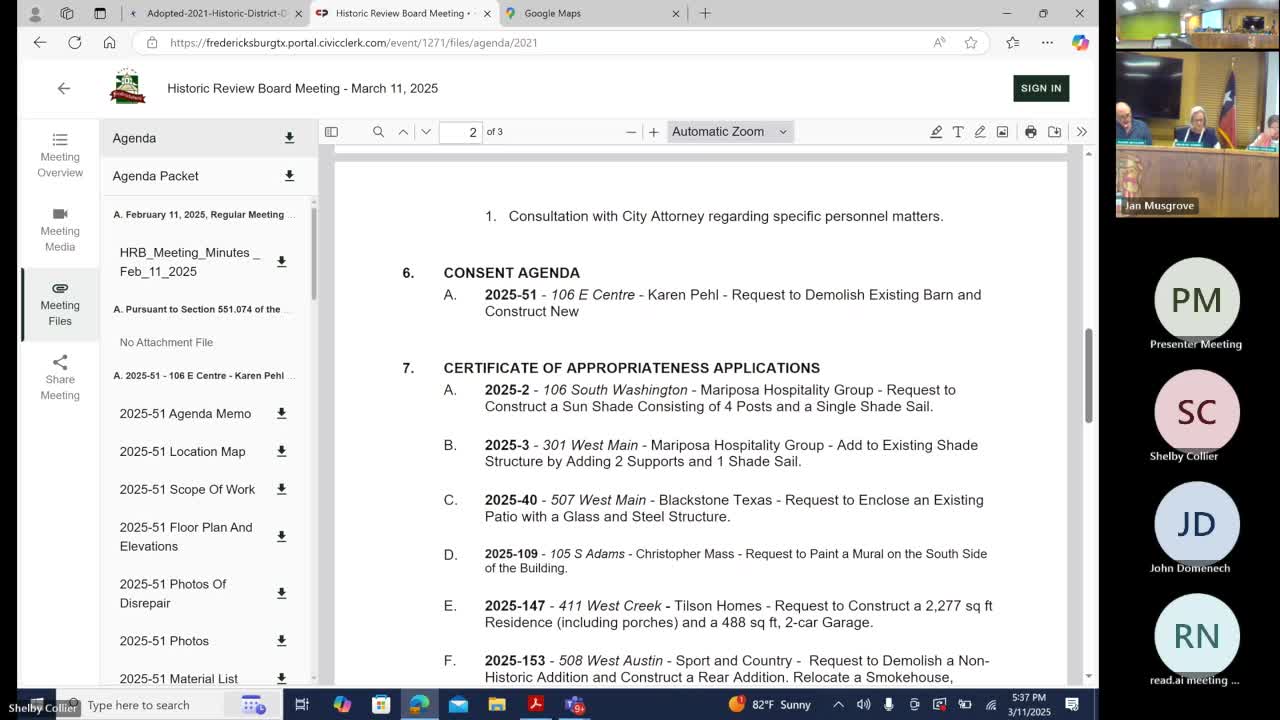Expand PDF viewer tools menu chevrons
The width and height of the screenshot is (1280, 720).
pos(1081,132)
